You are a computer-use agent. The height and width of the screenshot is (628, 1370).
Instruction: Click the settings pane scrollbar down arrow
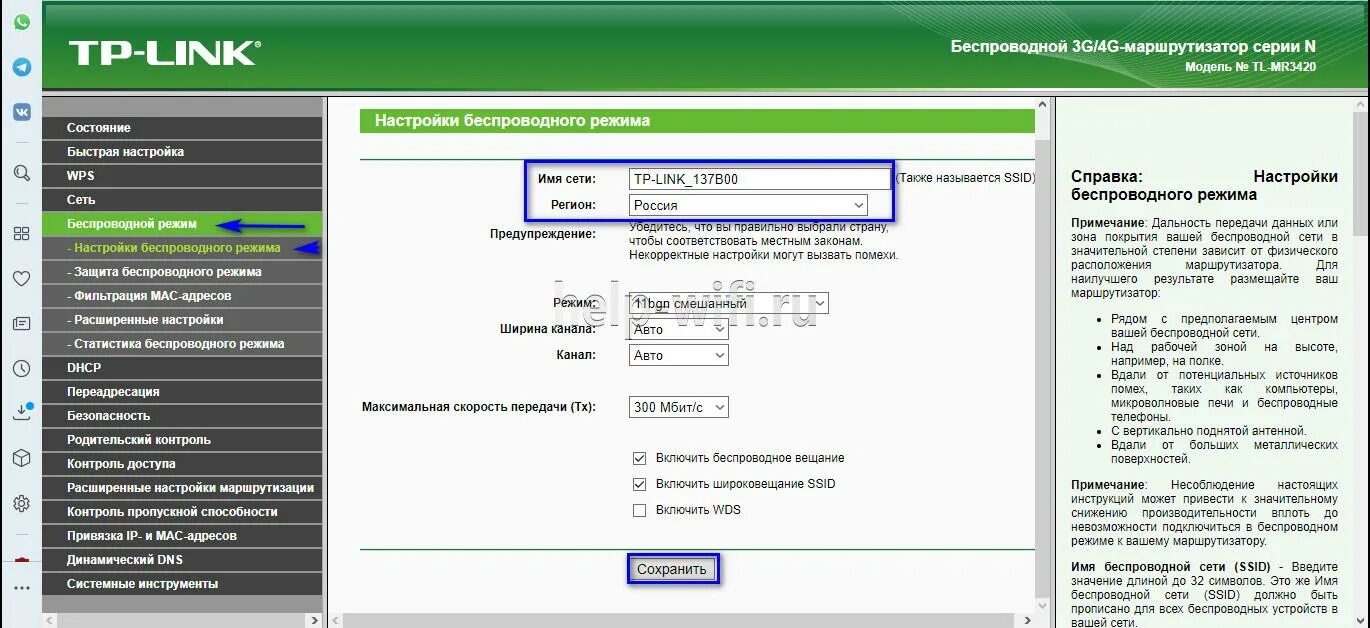tap(1044, 605)
